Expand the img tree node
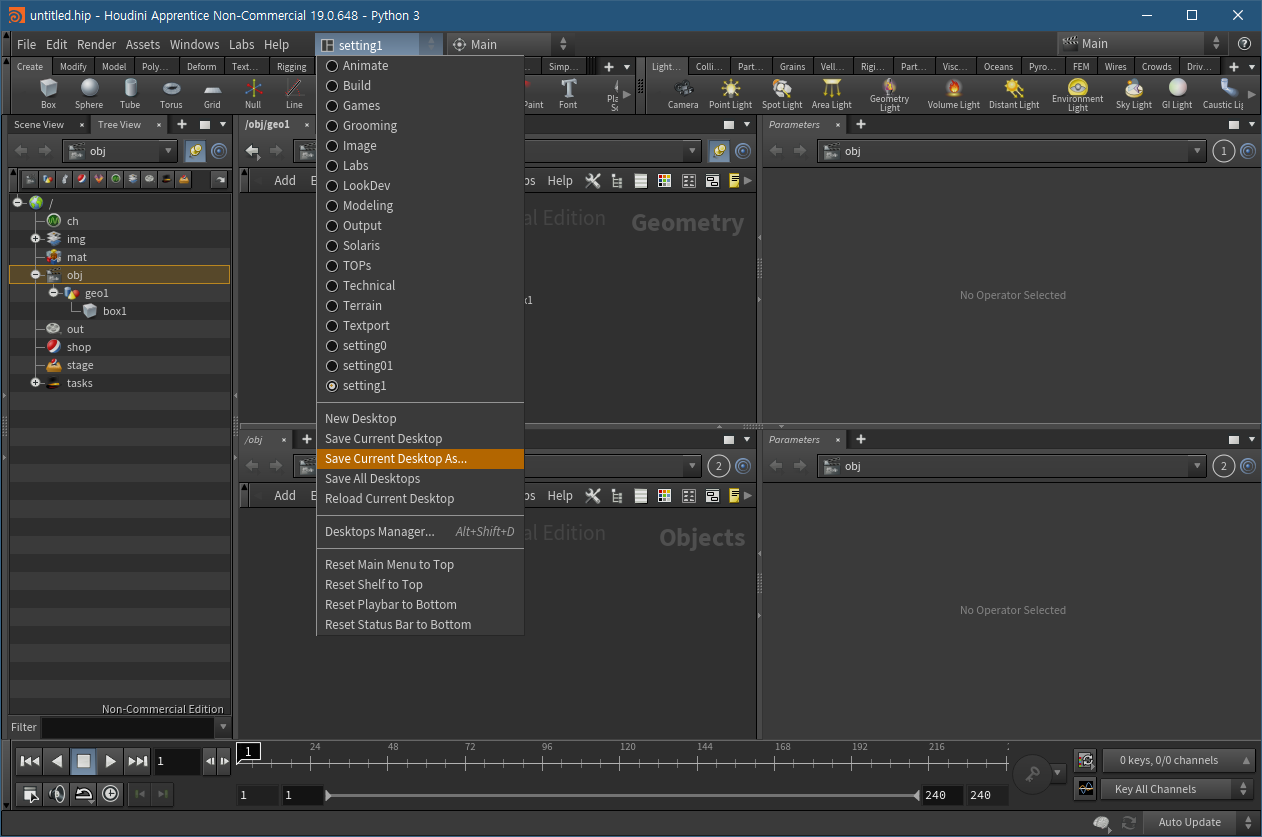1262x837 pixels. point(35,239)
